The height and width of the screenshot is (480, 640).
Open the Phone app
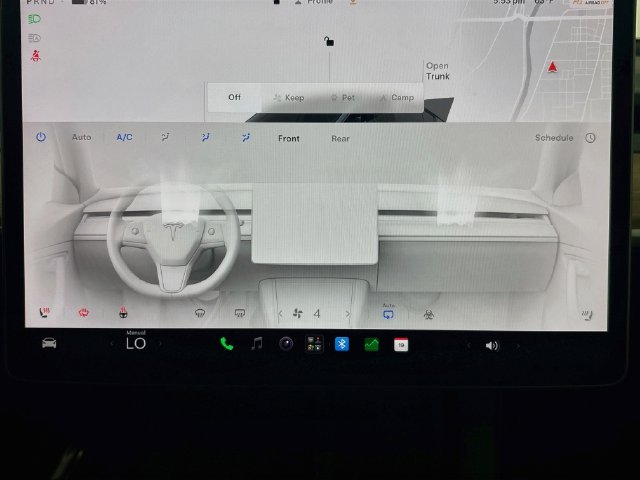point(227,344)
